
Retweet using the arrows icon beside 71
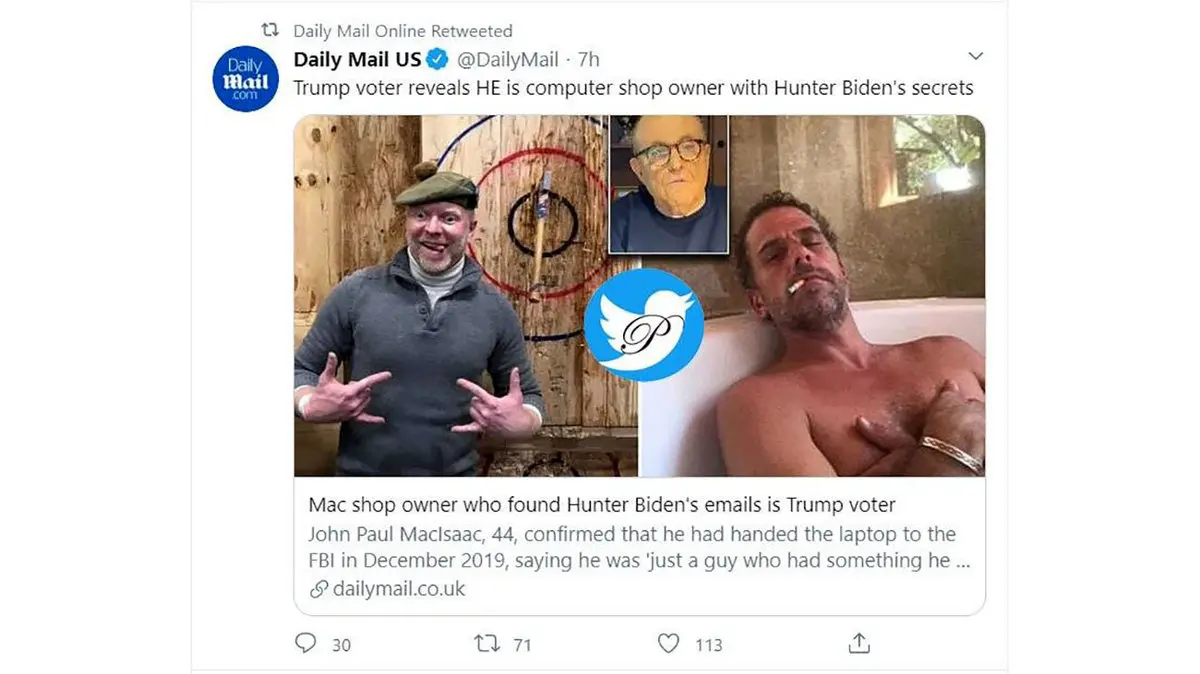coord(486,643)
